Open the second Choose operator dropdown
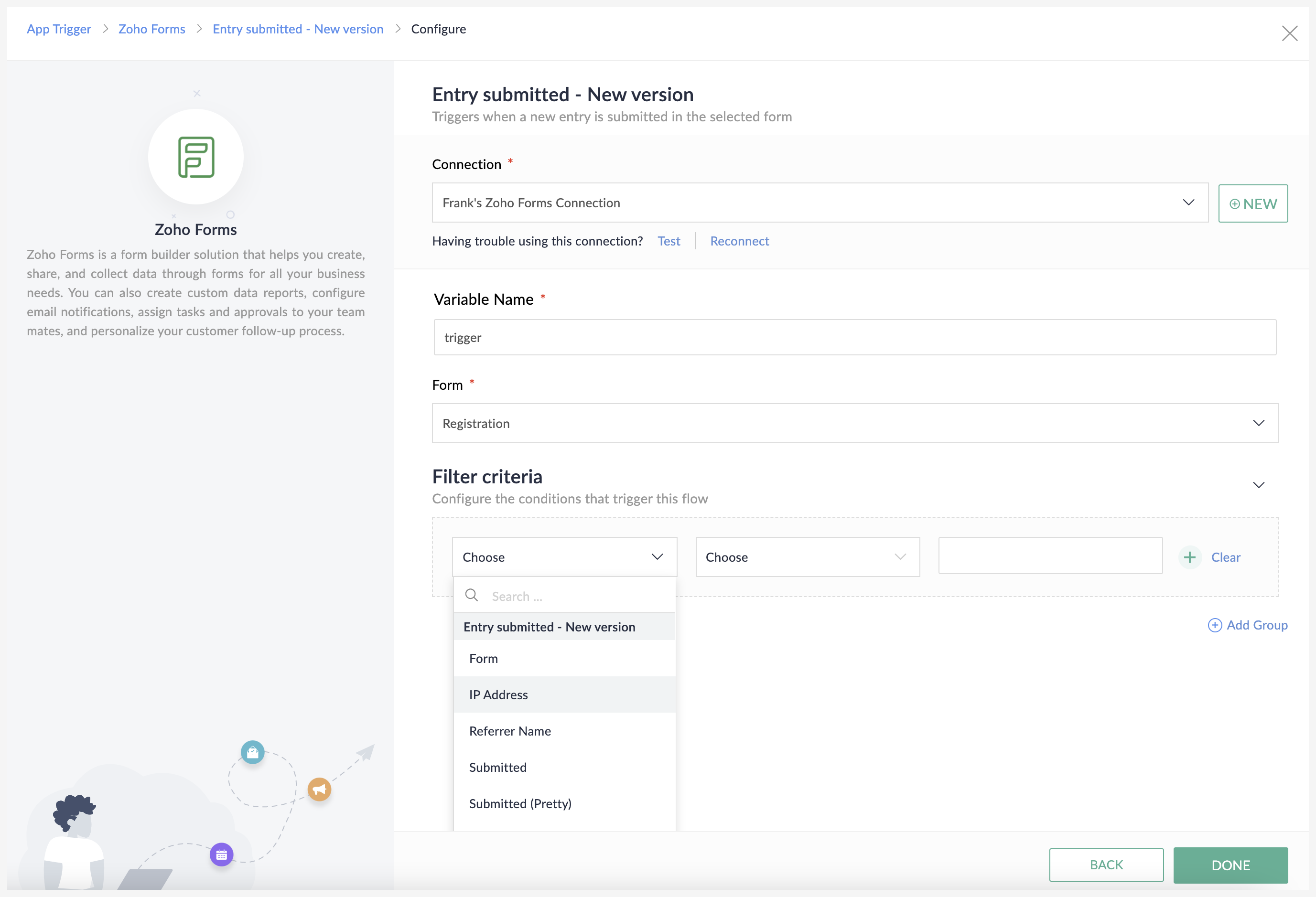This screenshot has width=1316, height=897. (x=807, y=557)
